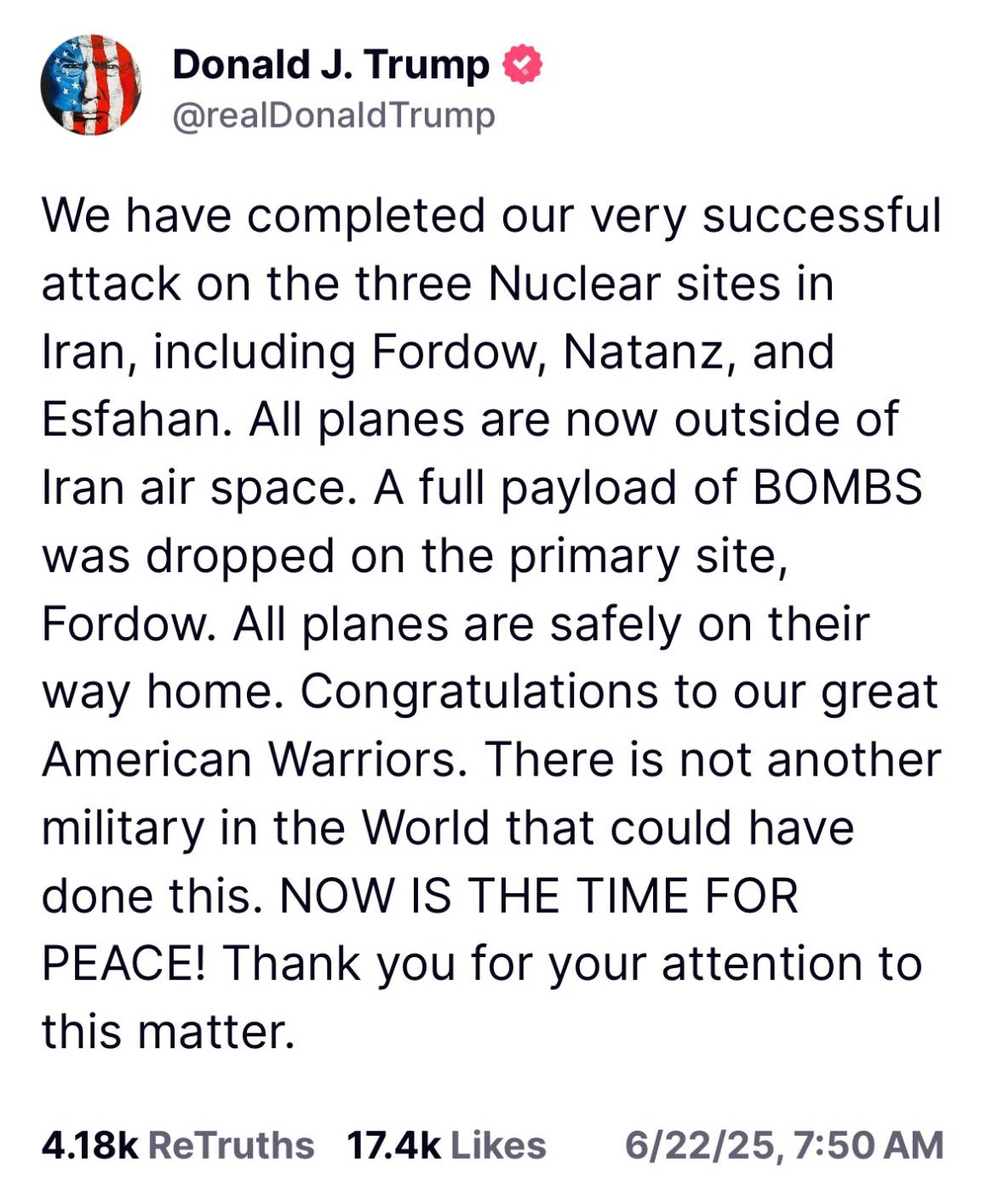
Task: Click the phrase NOW IS THE TIME FOR
Action: tap(539, 897)
